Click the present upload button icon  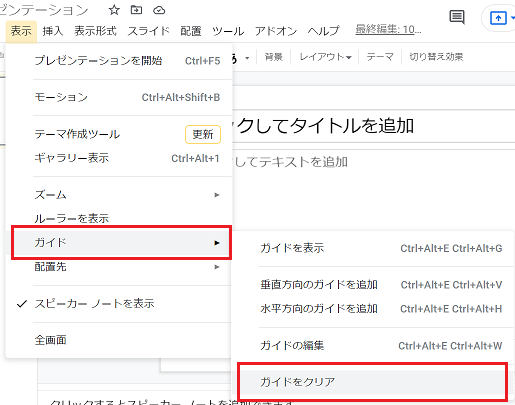(x=498, y=18)
